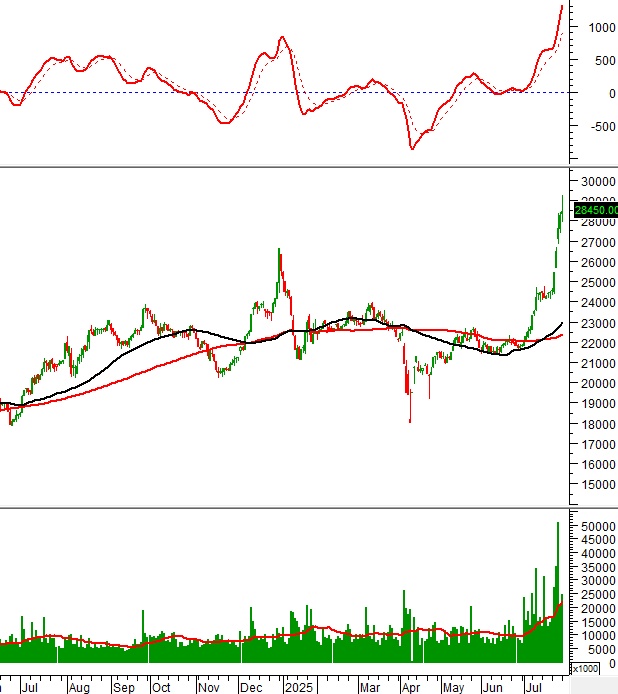Click the black moving average line's right end

(561, 324)
